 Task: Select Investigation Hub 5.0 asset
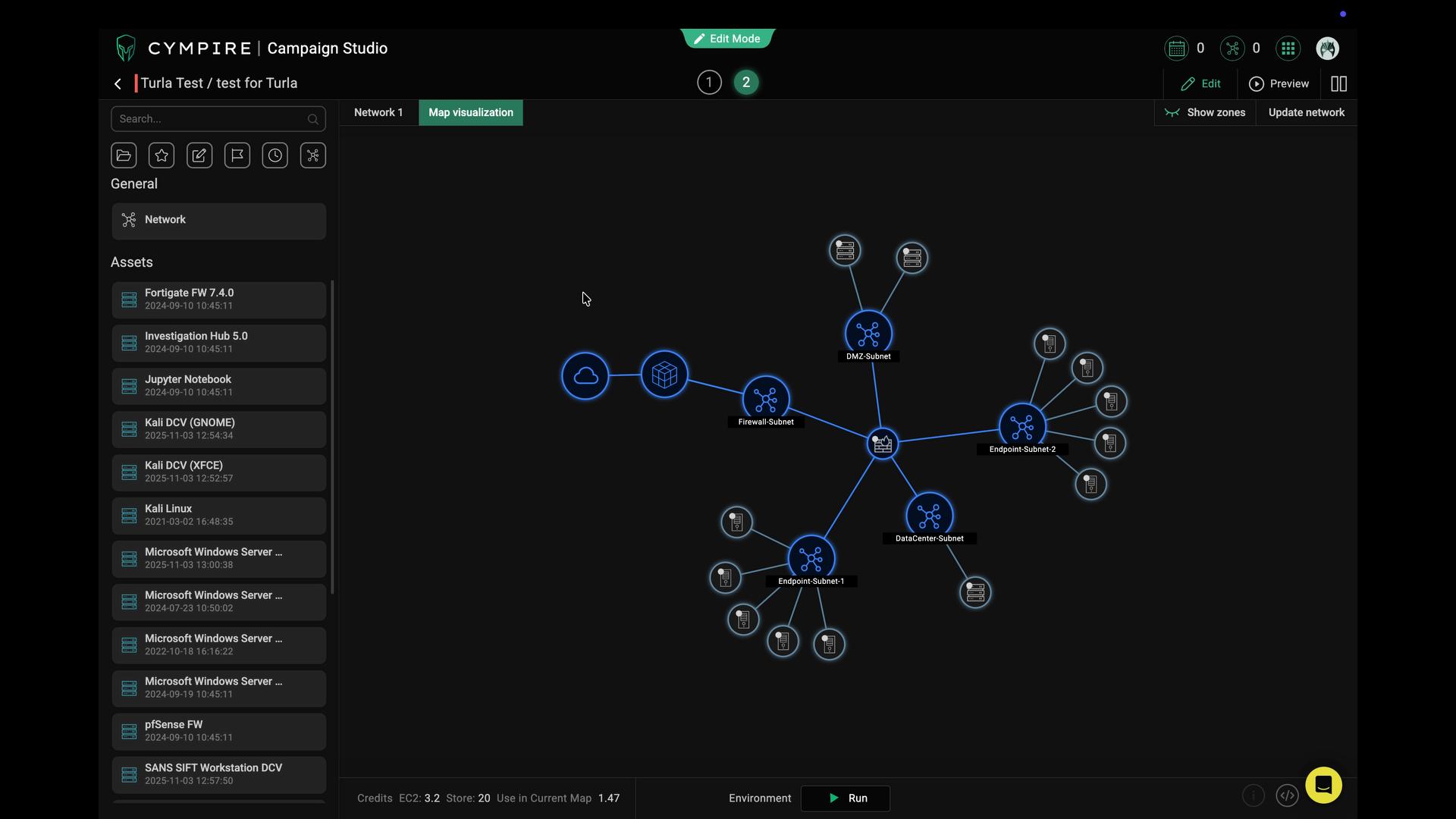pyautogui.click(x=219, y=344)
